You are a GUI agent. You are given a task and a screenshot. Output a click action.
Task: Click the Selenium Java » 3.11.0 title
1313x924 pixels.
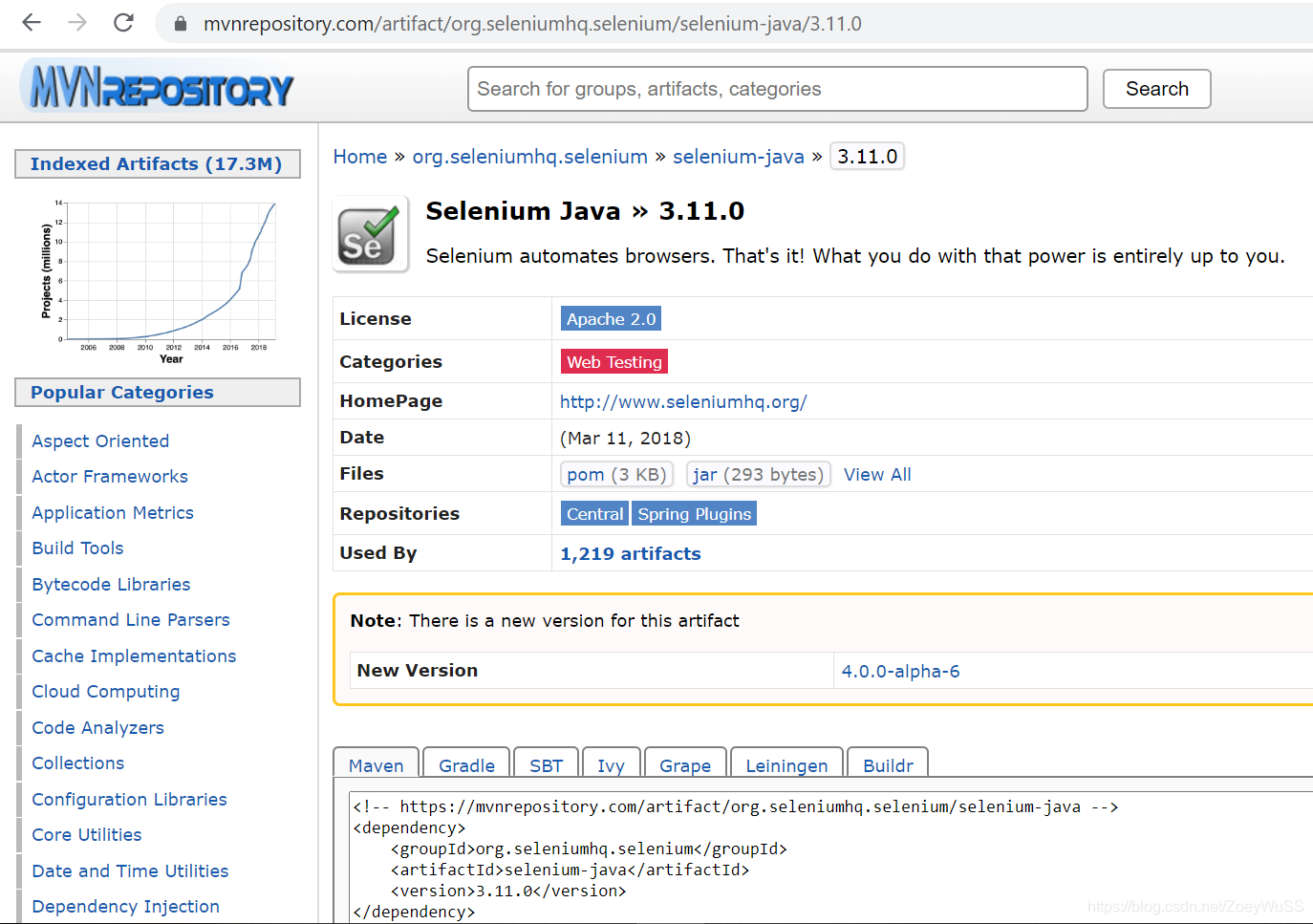click(x=585, y=211)
